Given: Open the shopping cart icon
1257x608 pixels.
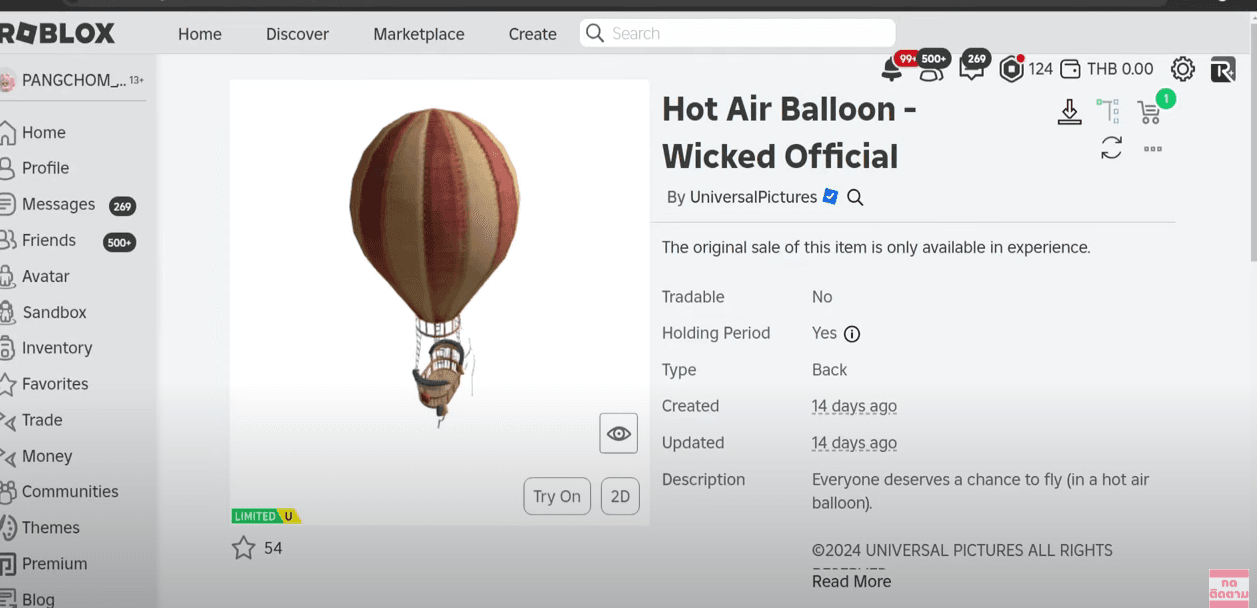Looking at the screenshot, I should (1149, 112).
